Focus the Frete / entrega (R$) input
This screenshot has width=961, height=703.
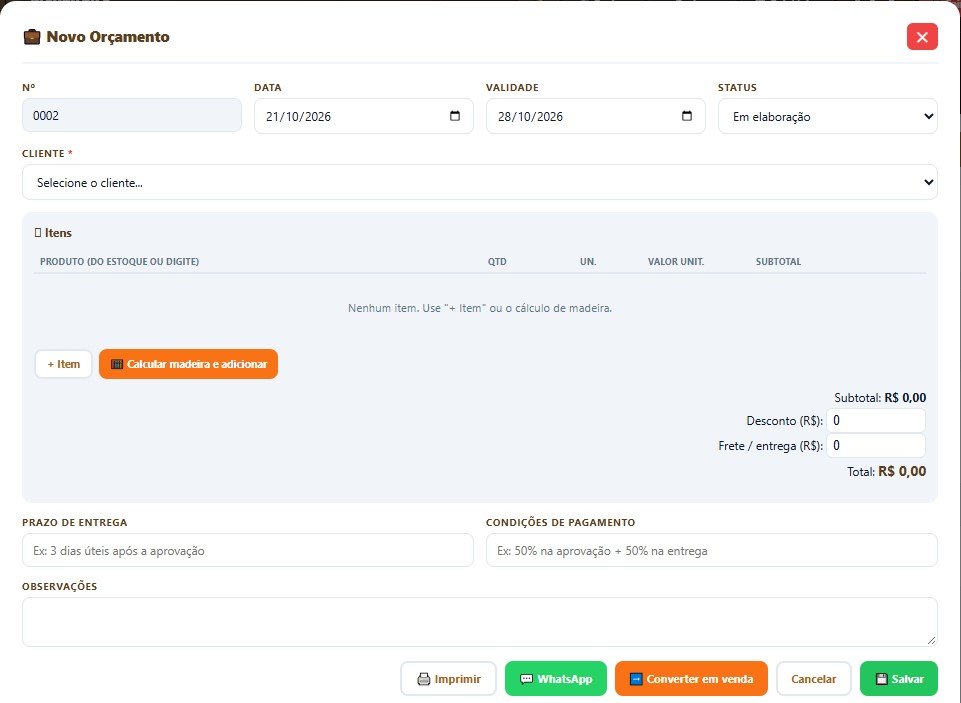[876, 446]
